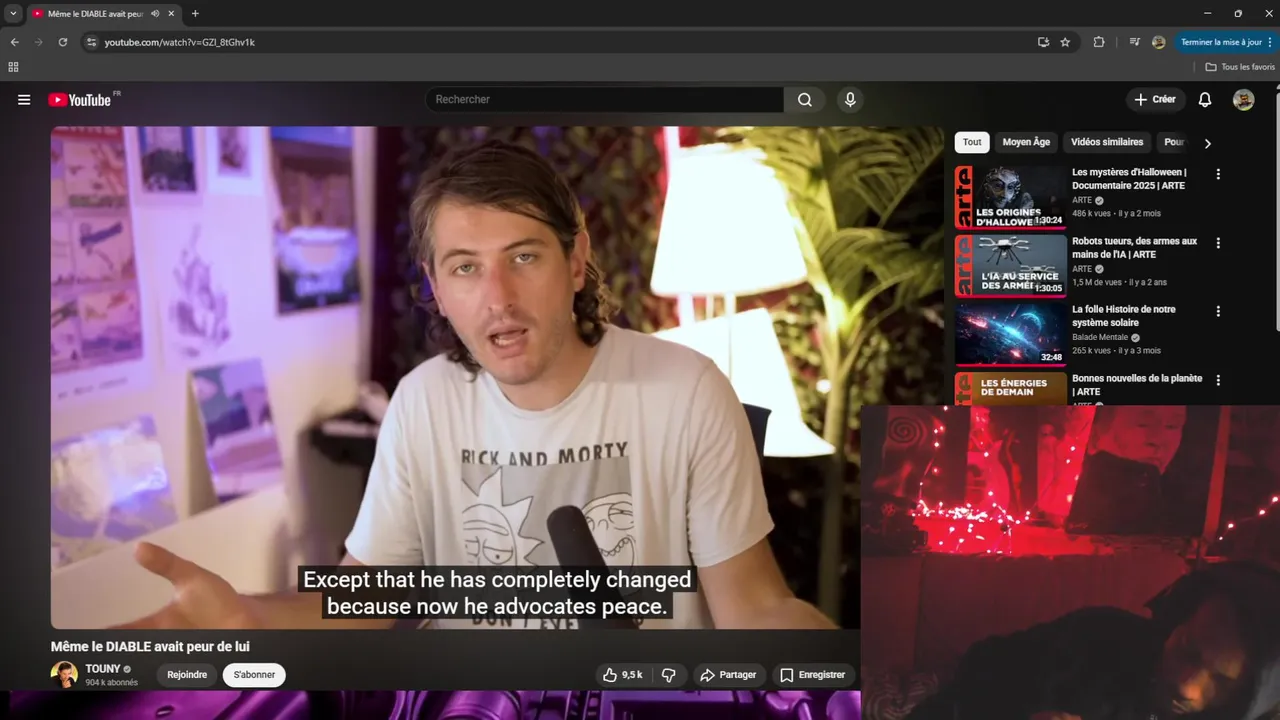Open the tab search dropdown arrow
Viewport: 1280px width, 720px height.
click(13, 14)
